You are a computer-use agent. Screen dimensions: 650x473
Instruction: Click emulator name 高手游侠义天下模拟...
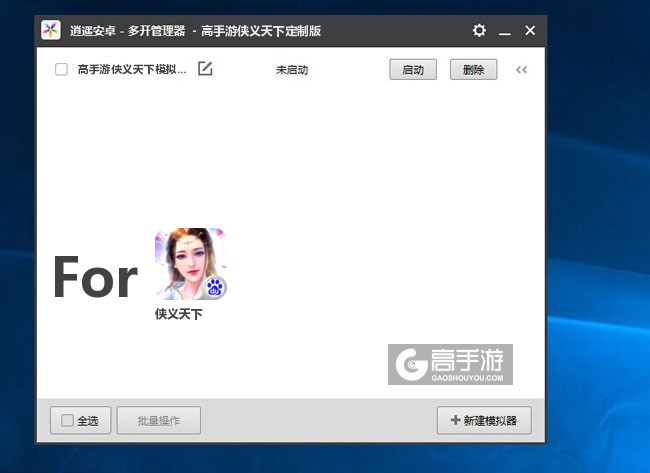pyautogui.click(x=132, y=69)
